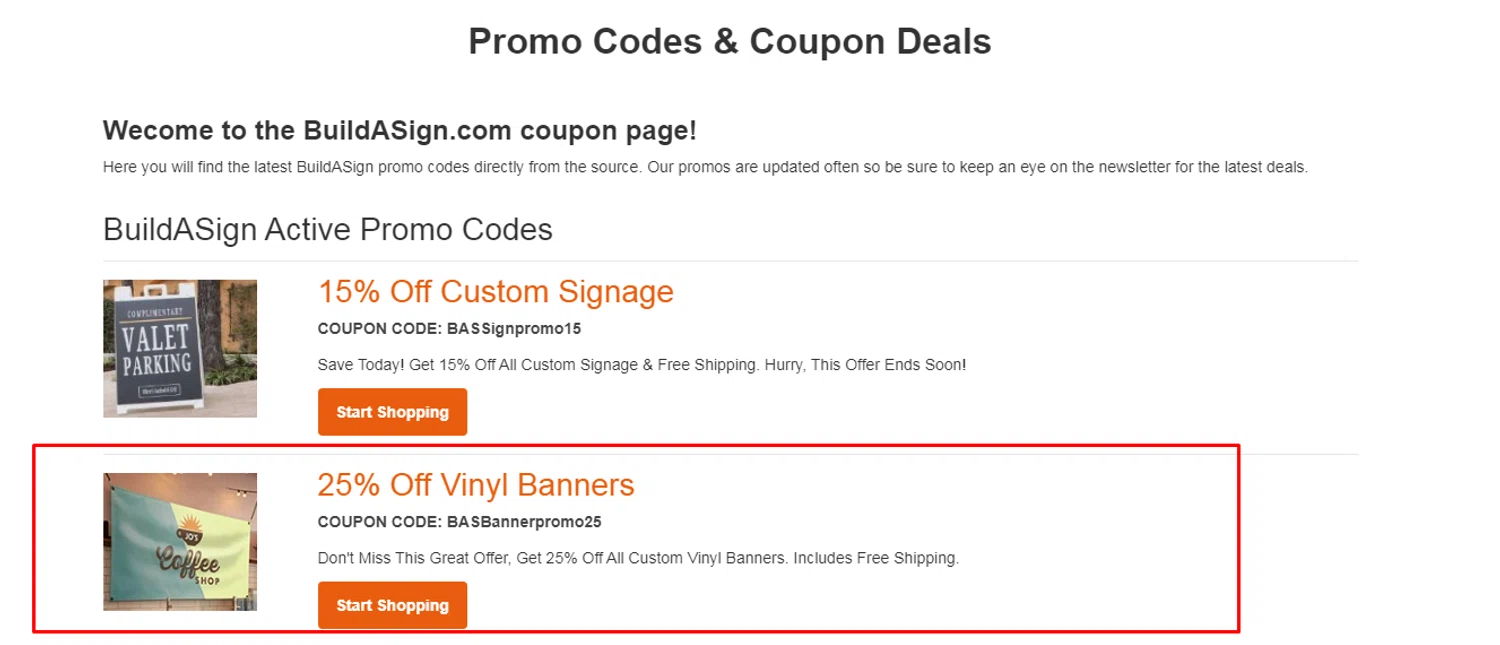The height and width of the screenshot is (645, 1500).
Task: Click the custom signage offer description text
Action: tap(641, 365)
